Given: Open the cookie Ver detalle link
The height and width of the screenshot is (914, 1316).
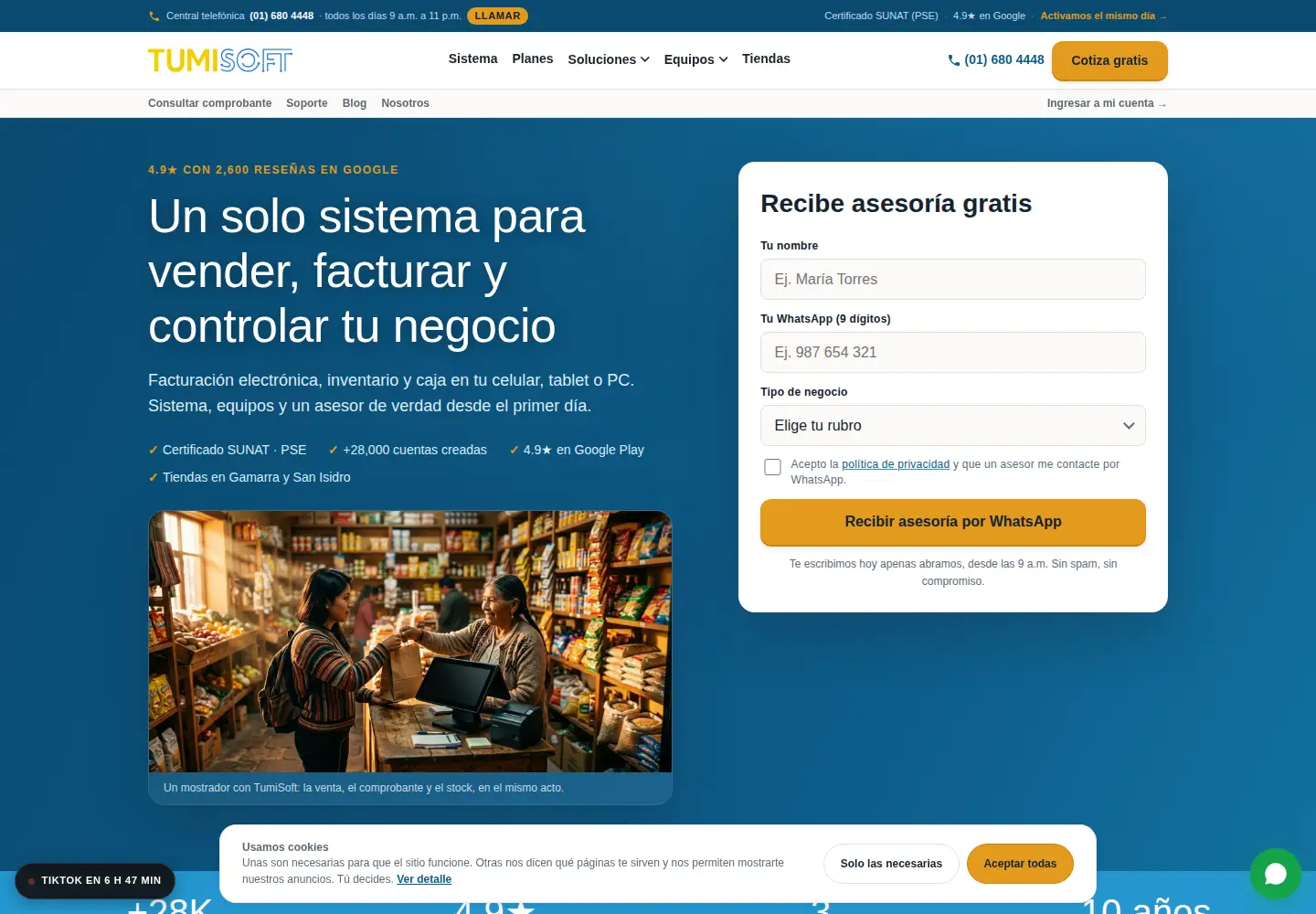Looking at the screenshot, I should coord(424,879).
